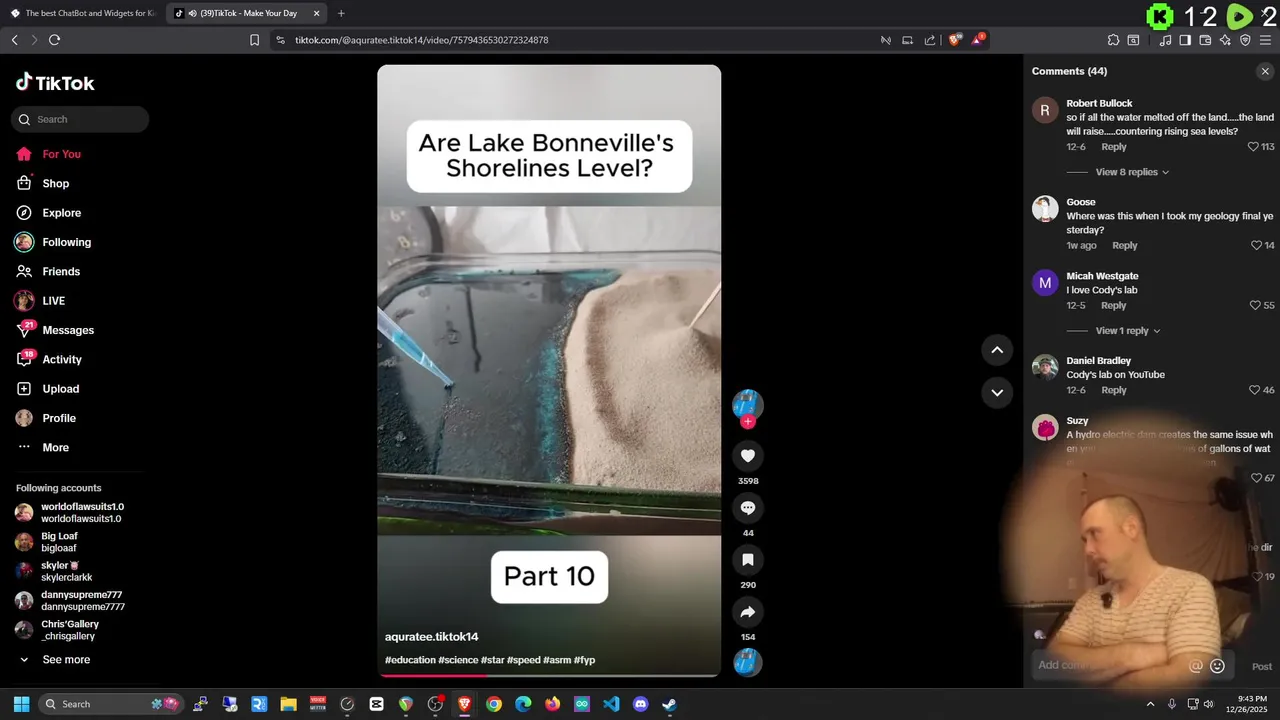Open the LIVE section

pos(40,301)
